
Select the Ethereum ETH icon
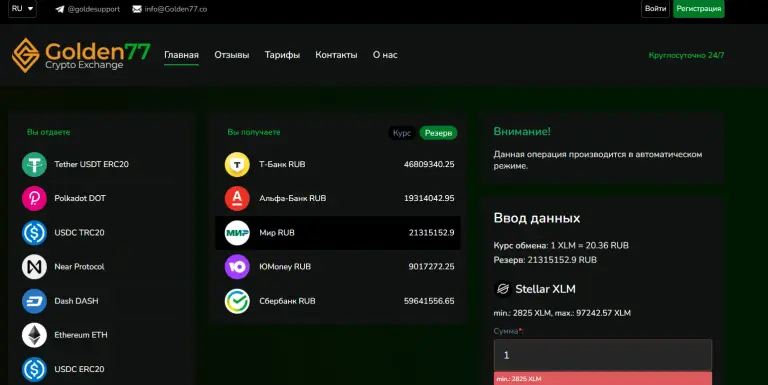coord(34,335)
